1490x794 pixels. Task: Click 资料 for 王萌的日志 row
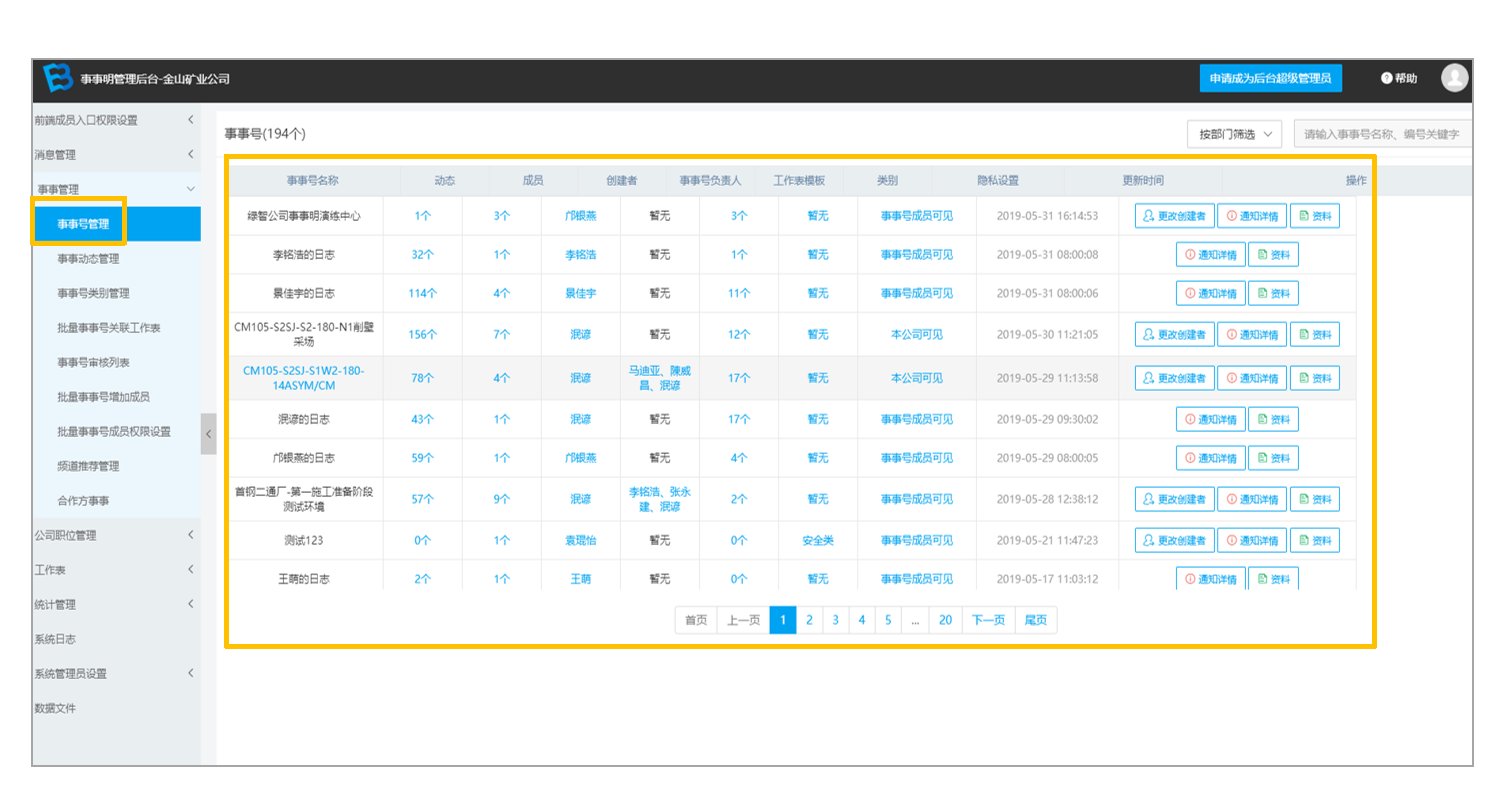tap(1273, 578)
